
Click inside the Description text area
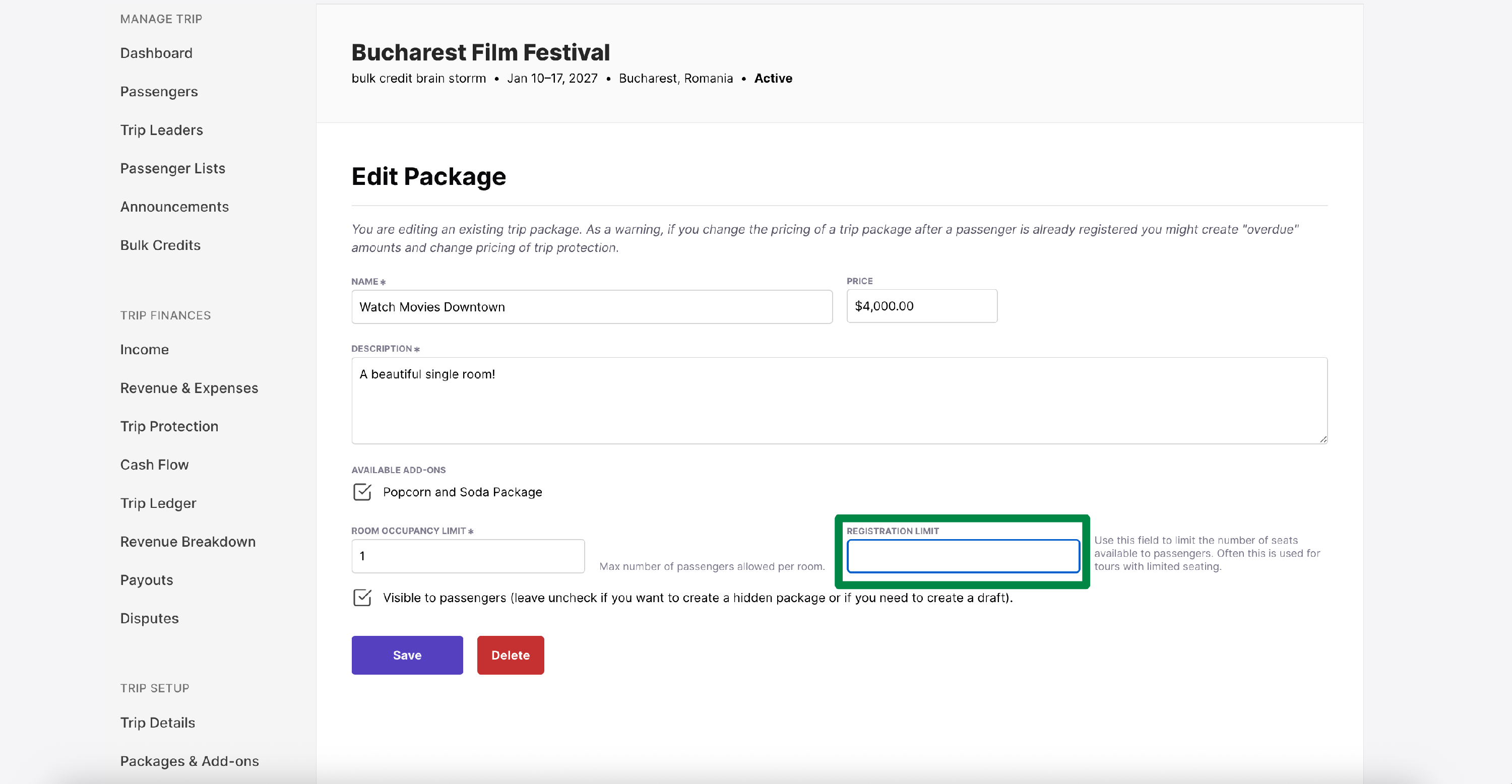[x=839, y=400]
